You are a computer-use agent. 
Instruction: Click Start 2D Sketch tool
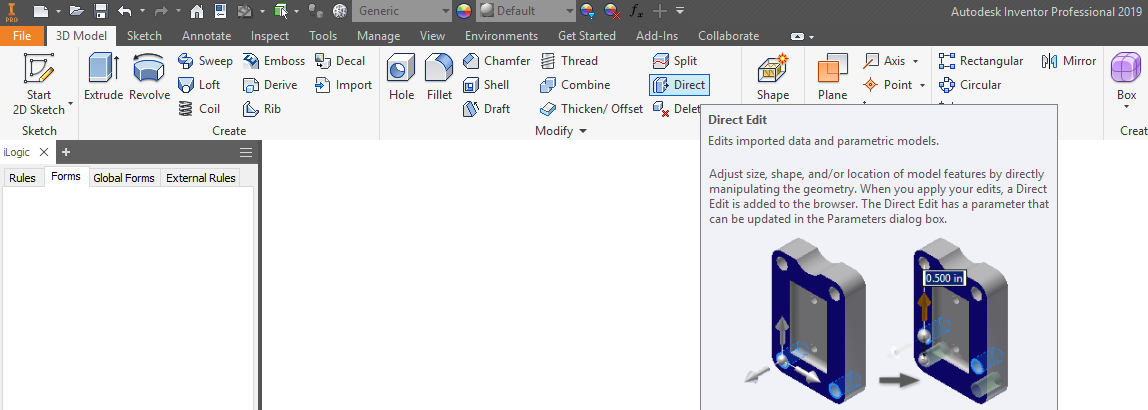point(39,85)
